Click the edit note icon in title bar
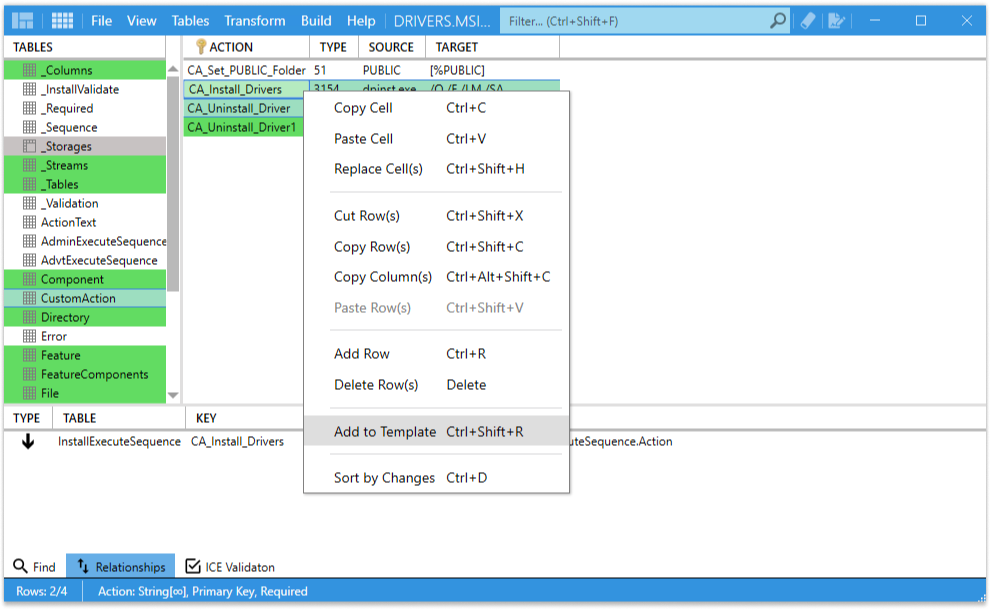The height and width of the screenshot is (610, 990). tap(836, 21)
